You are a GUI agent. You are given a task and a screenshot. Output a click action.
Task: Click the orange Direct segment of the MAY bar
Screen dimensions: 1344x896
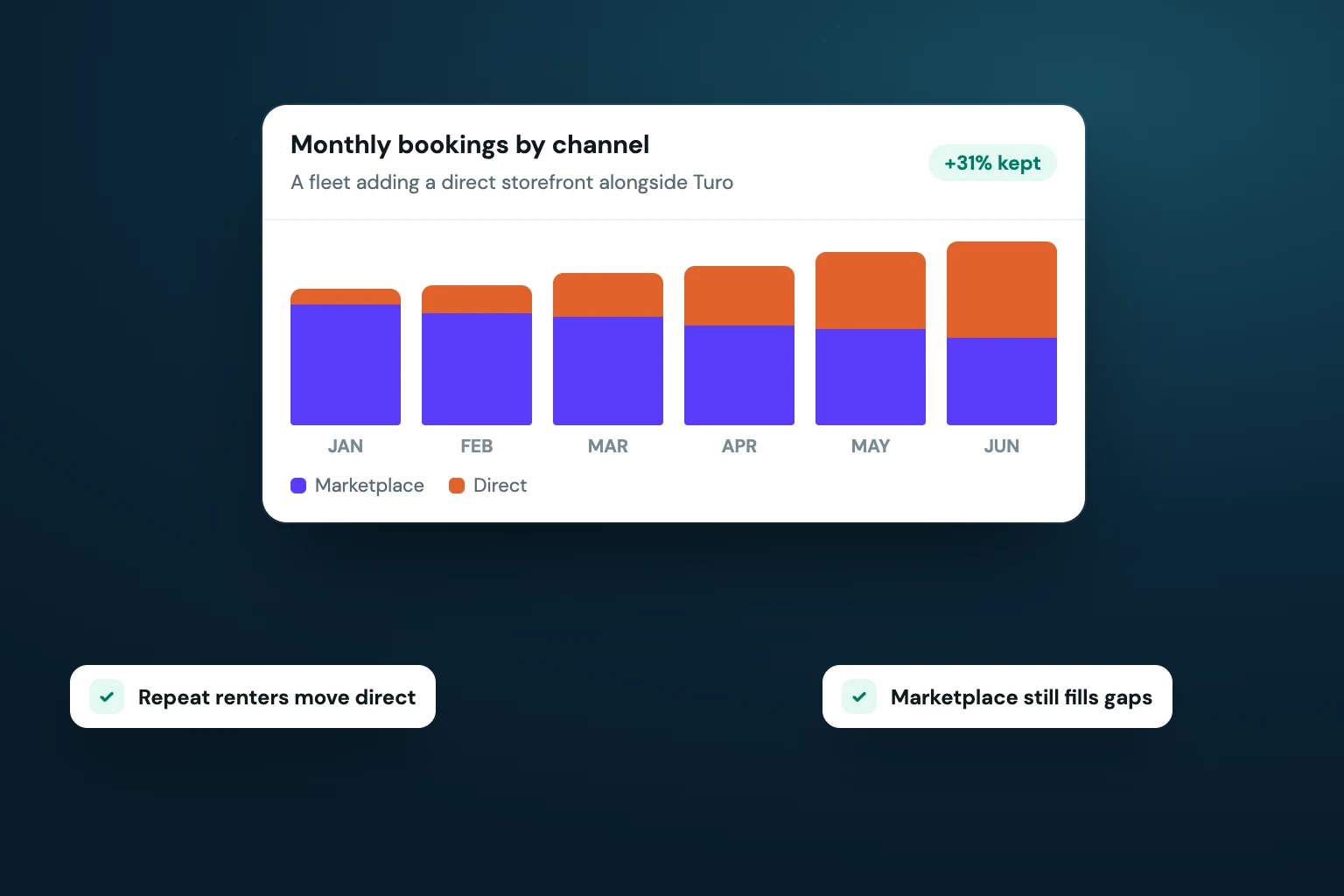pyautogui.click(x=871, y=290)
